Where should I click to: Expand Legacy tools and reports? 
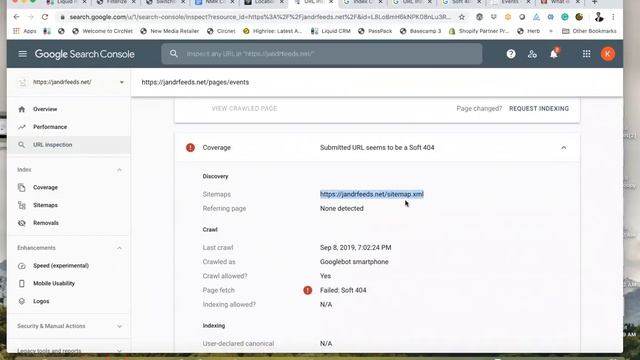click(119, 351)
